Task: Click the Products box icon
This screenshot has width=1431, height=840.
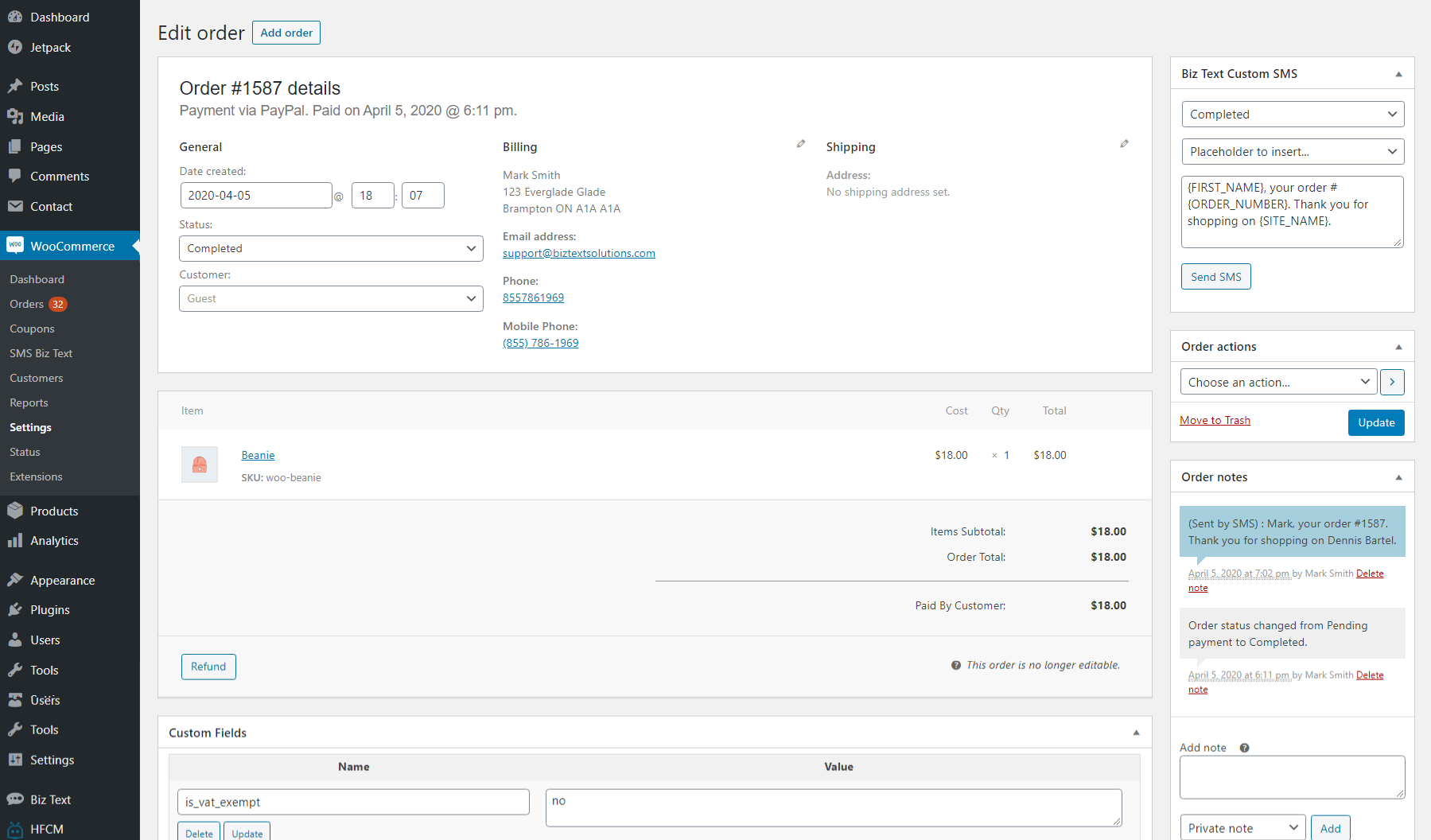Action: point(15,511)
